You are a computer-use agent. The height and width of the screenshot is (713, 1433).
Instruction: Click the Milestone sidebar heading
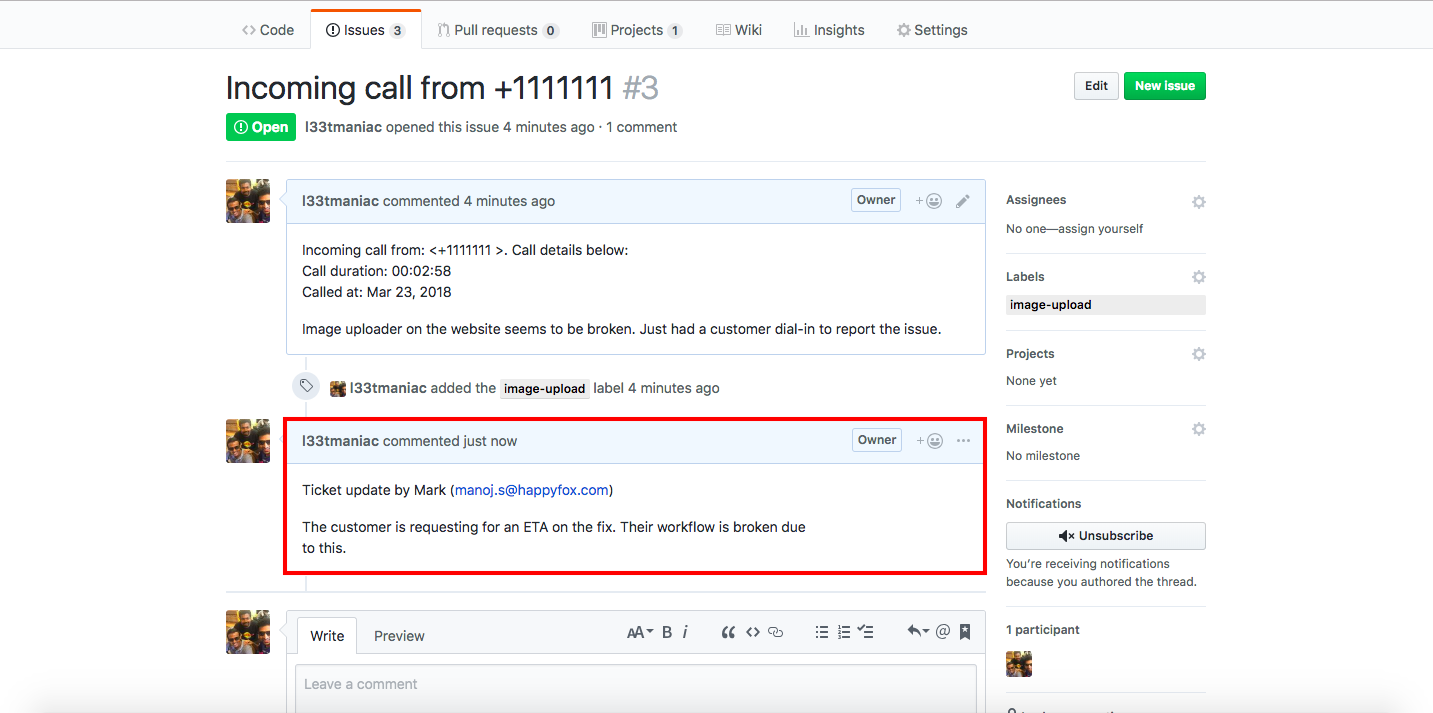(x=1035, y=429)
